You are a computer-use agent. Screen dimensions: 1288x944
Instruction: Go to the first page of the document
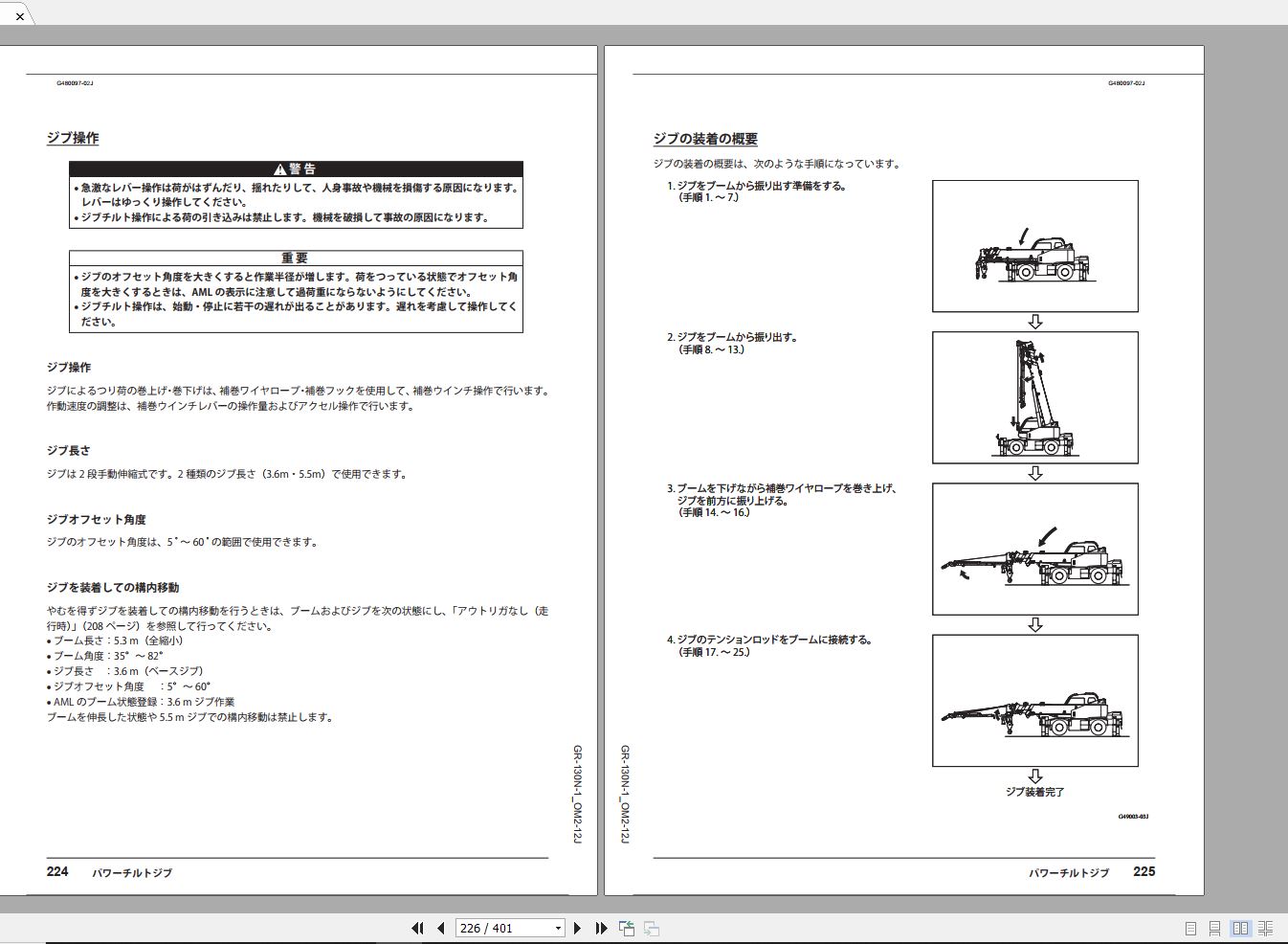(x=417, y=928)
